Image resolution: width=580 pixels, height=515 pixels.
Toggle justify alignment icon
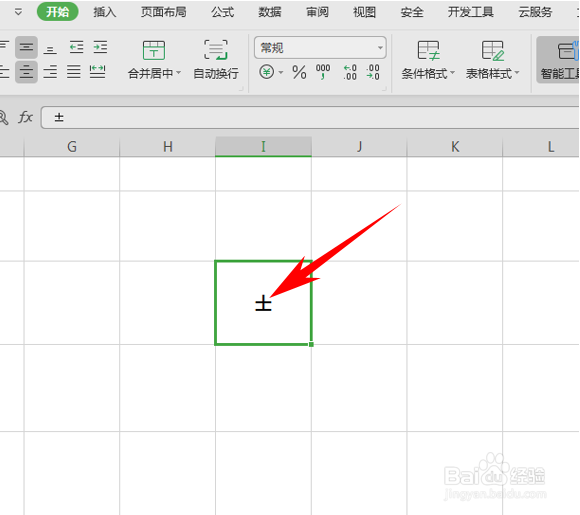point(74,72)
